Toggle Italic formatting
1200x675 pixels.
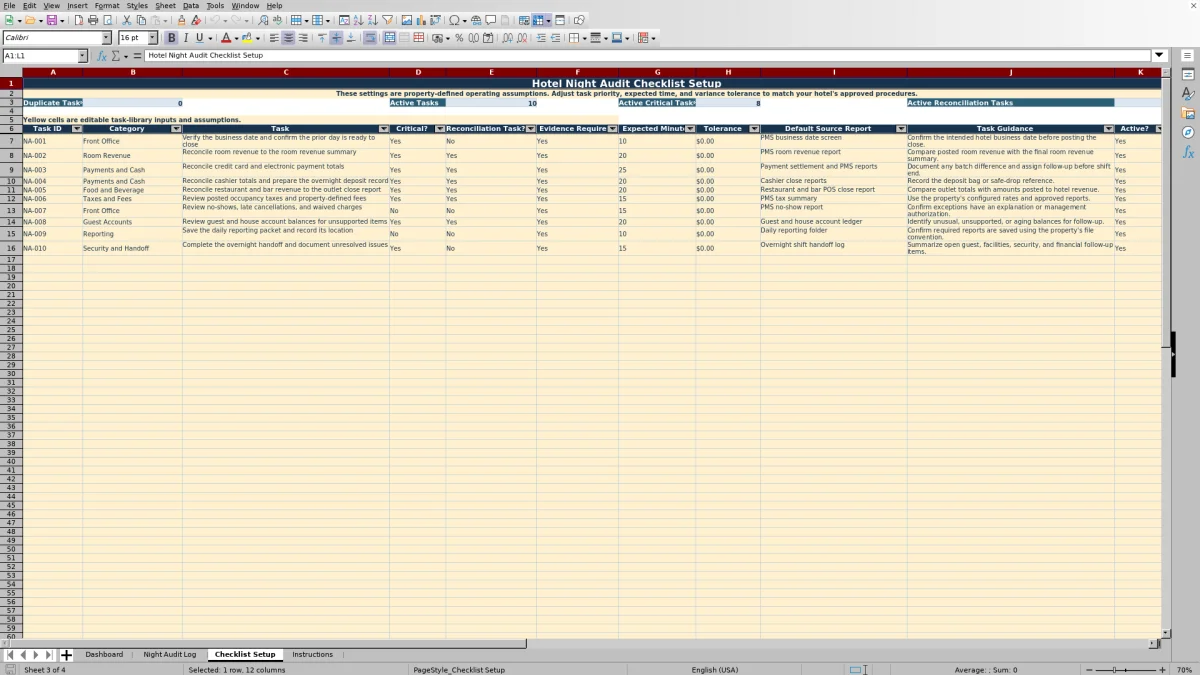point(185,38)
